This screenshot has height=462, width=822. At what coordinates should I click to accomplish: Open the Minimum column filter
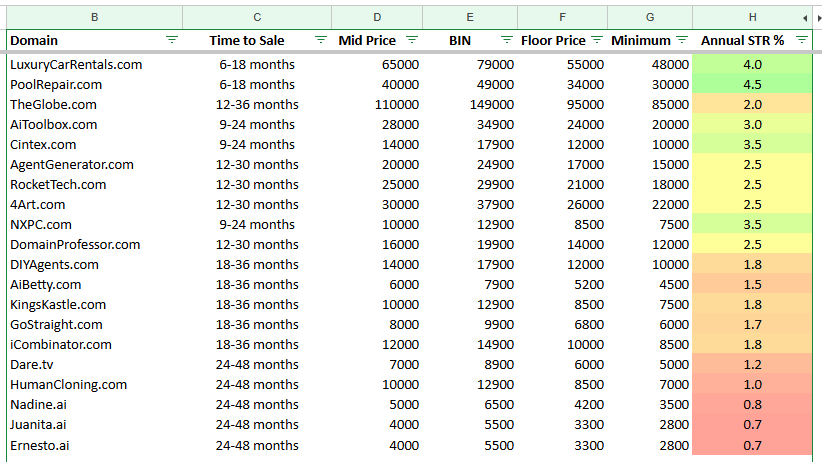(x=682, y=40)
